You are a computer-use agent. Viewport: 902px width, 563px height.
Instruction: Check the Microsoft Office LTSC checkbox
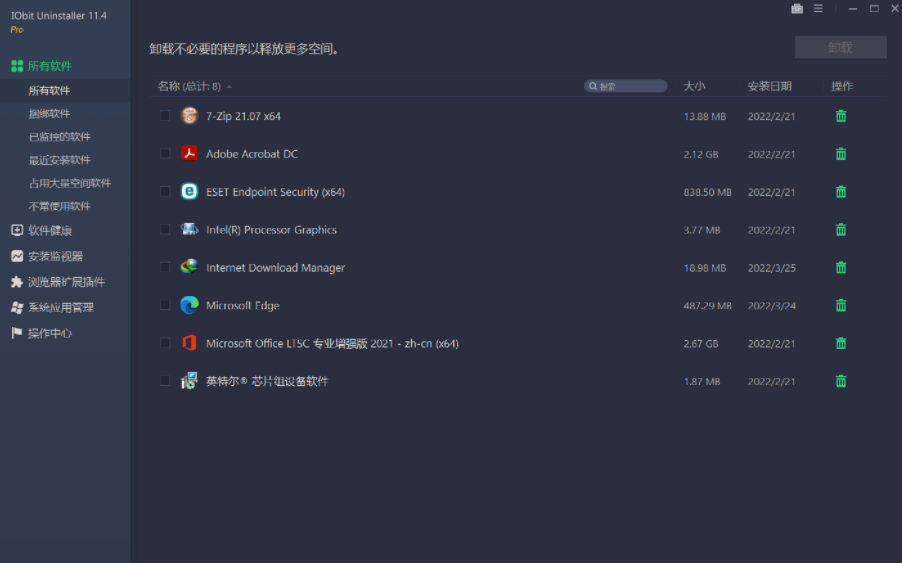[x=165, y=343]
